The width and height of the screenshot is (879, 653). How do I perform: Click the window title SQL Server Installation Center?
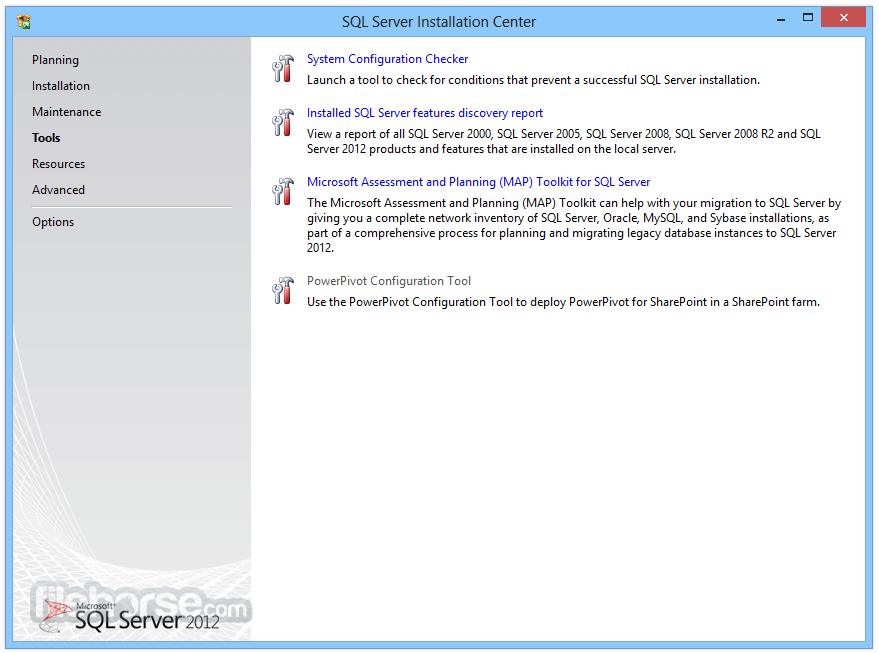point(439,22)
